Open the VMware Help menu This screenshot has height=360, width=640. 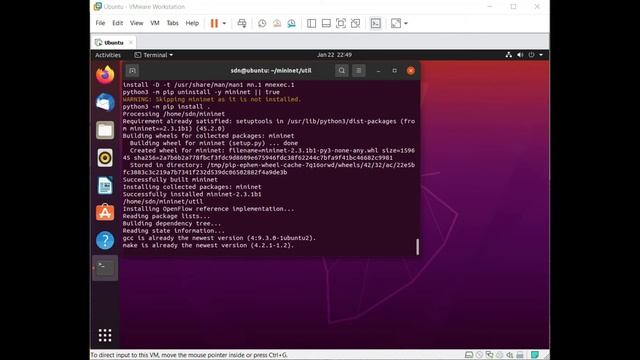click(192, 23)
